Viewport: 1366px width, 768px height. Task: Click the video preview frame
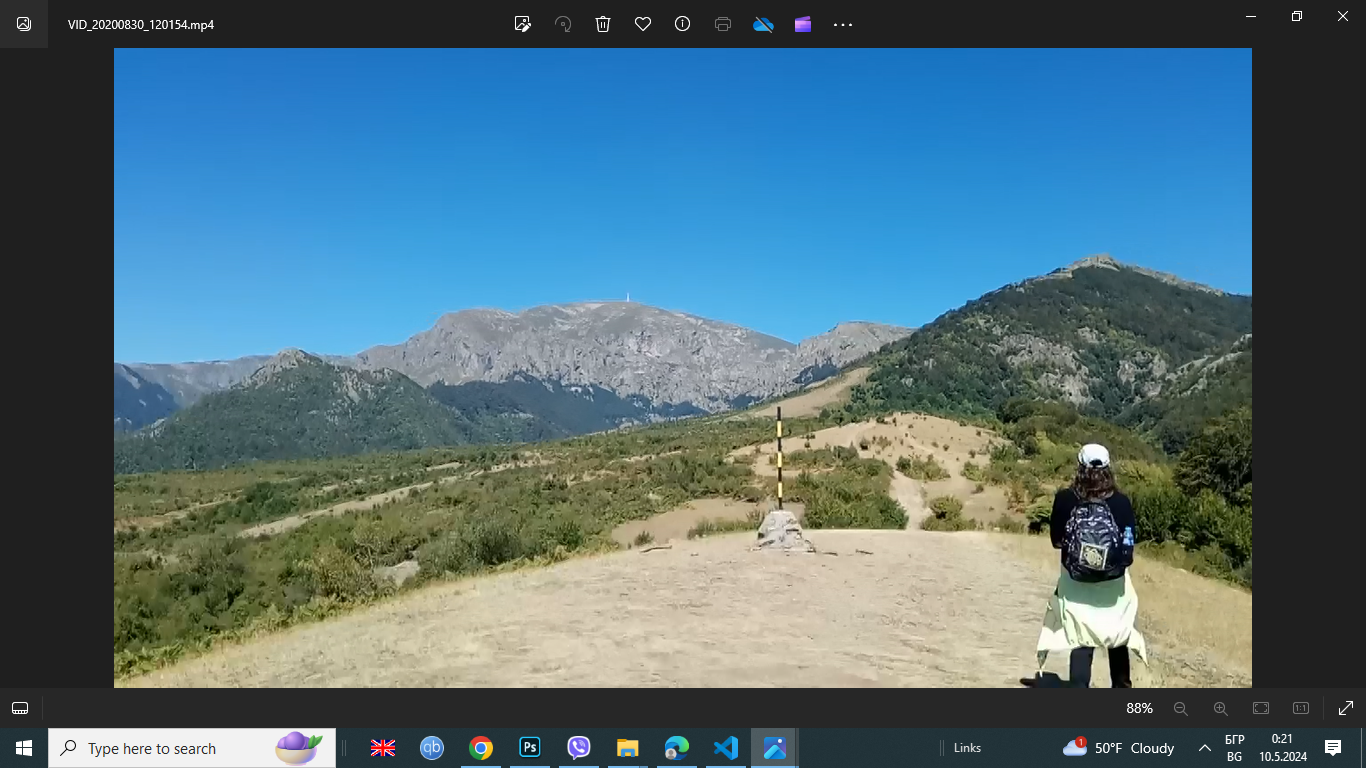click(683, 368)
